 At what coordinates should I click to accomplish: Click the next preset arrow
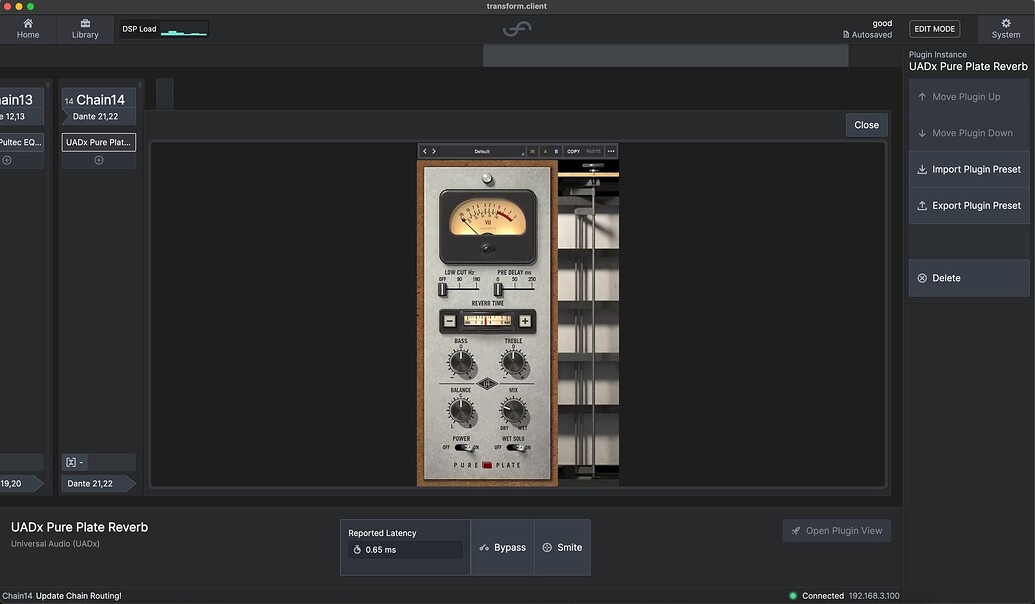[435, 151]
